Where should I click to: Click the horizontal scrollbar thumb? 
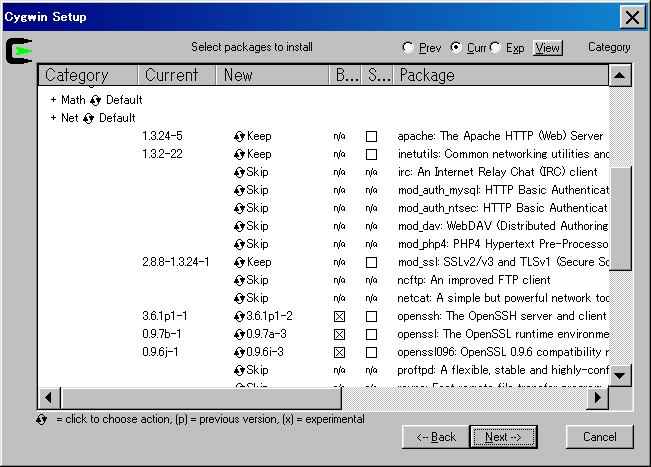point(201,398)
